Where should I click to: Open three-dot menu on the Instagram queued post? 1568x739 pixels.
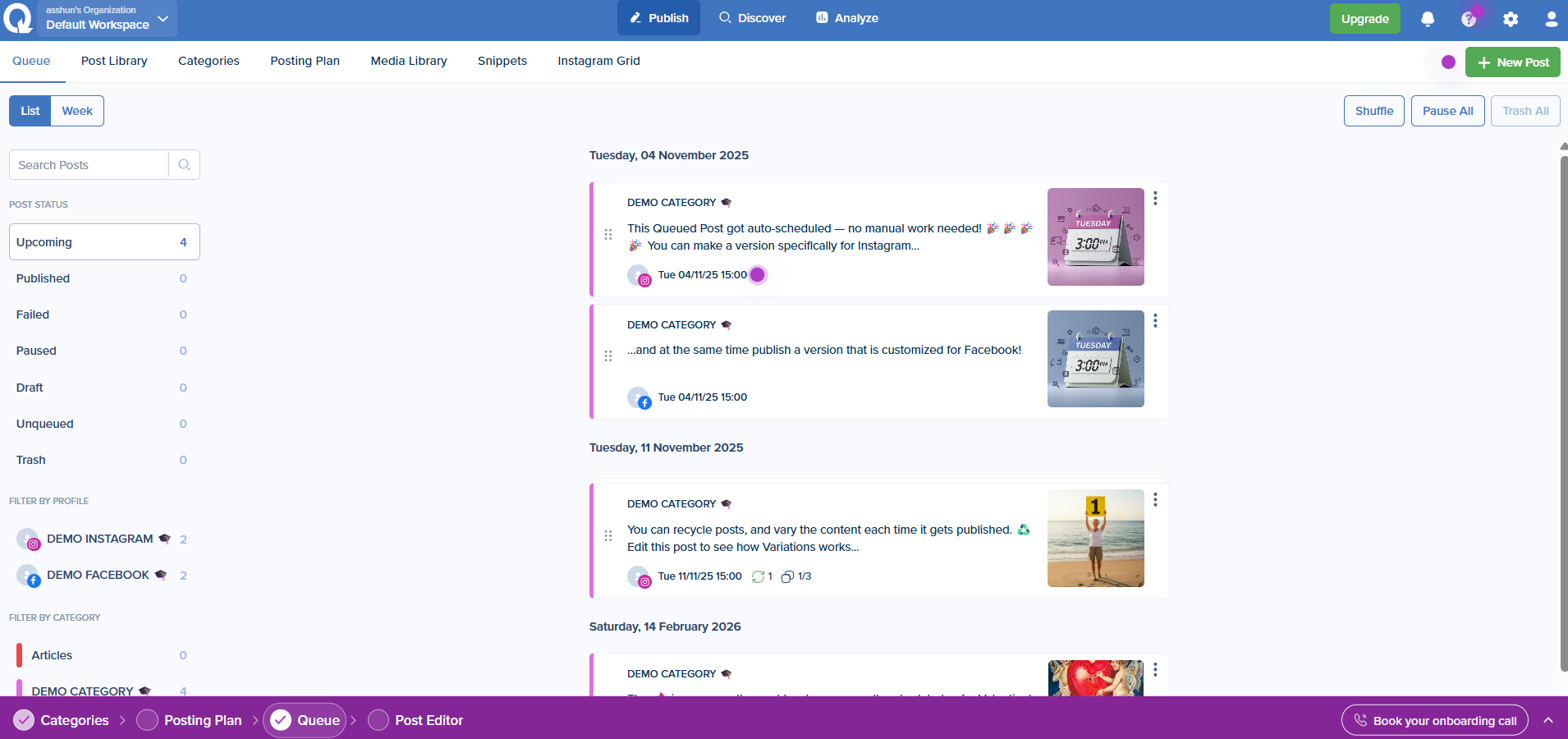[x=1155, y=199]
